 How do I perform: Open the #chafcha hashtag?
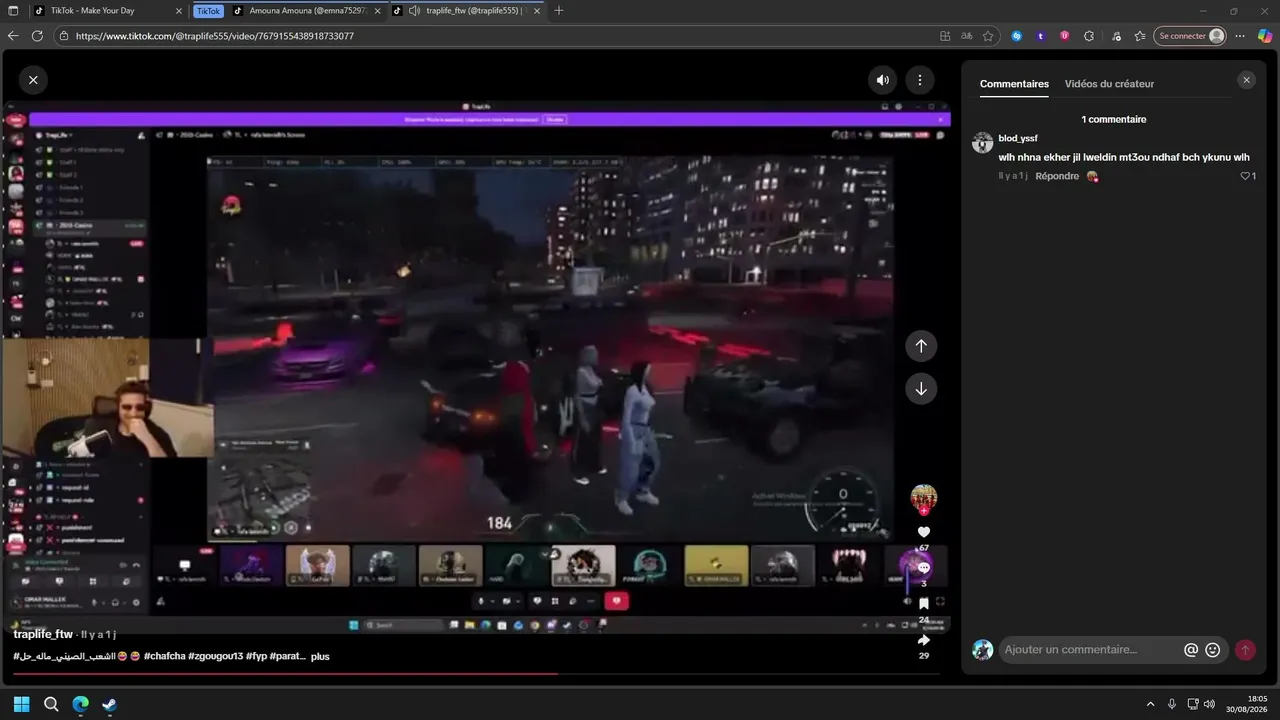[165, 656]
